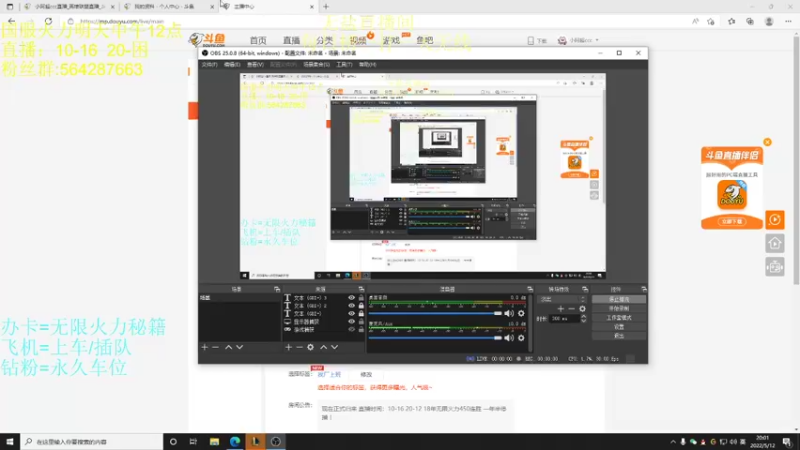Remove the selected source with the minus icon
Viewport: 800px width, 450px height.
tap(299, 347)
